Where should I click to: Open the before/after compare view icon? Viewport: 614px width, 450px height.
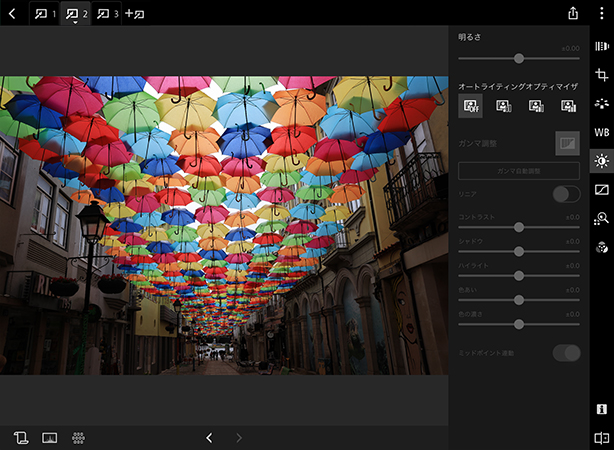[601, 437]
